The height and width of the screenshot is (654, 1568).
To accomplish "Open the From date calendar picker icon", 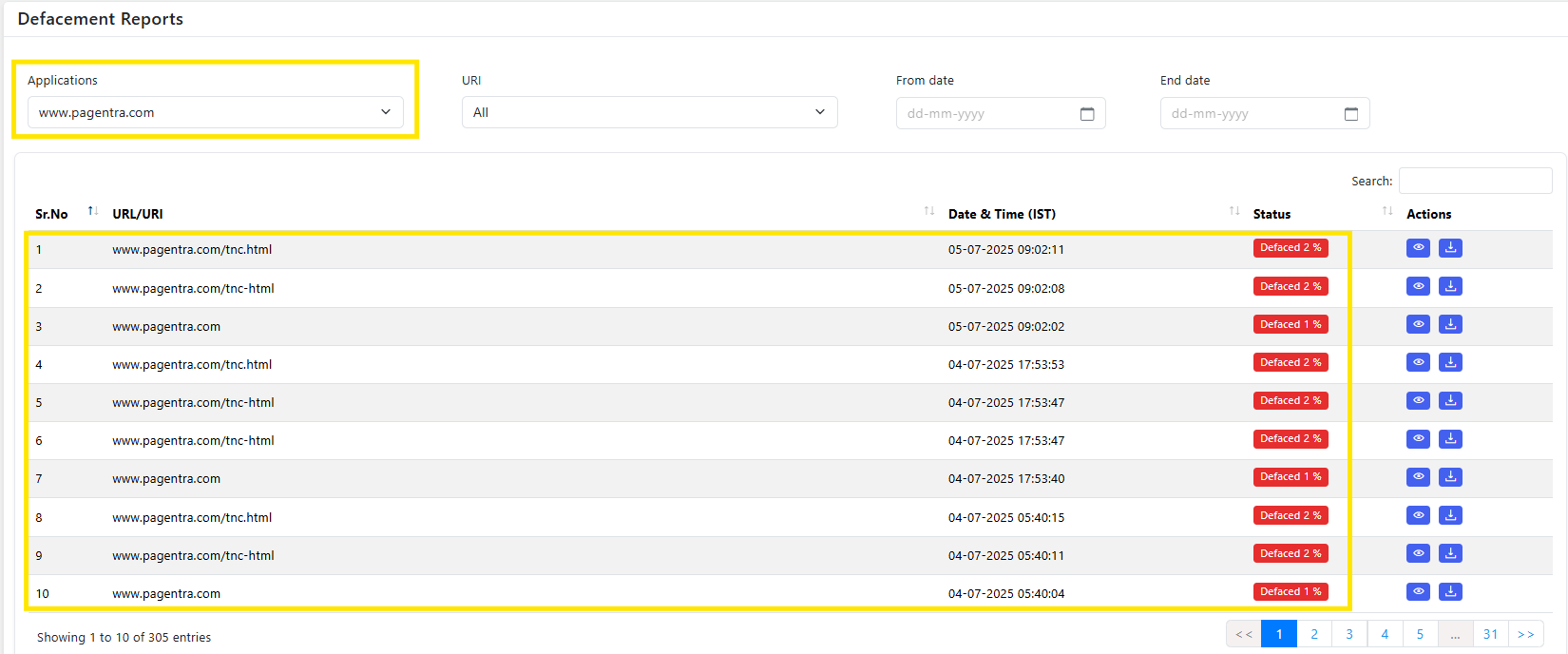I will [1087, 114].
